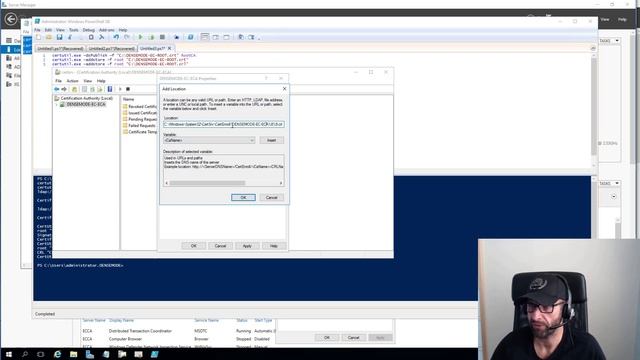Click Cancel in the ECA Properties dialog
The width and height of the screenshot is (640, 360).
220,246
